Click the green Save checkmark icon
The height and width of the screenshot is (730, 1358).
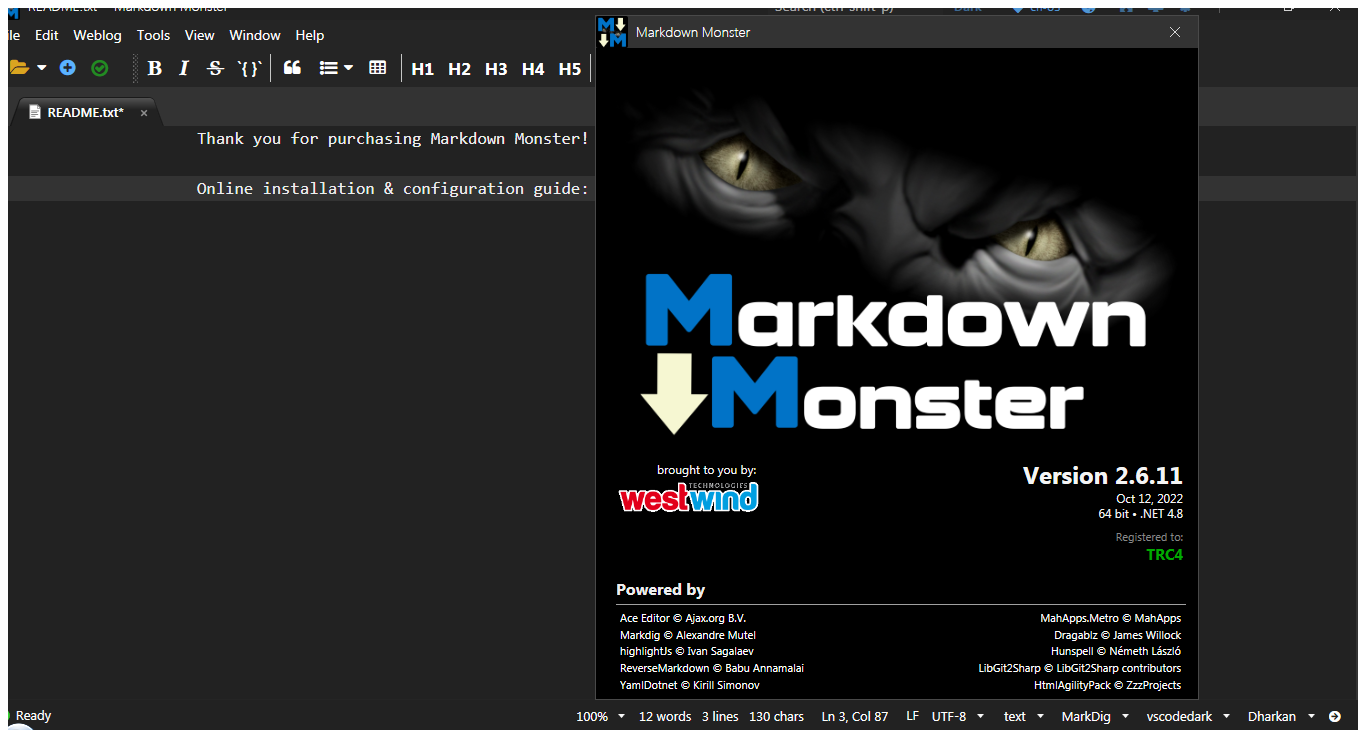(x=99, y=68)
